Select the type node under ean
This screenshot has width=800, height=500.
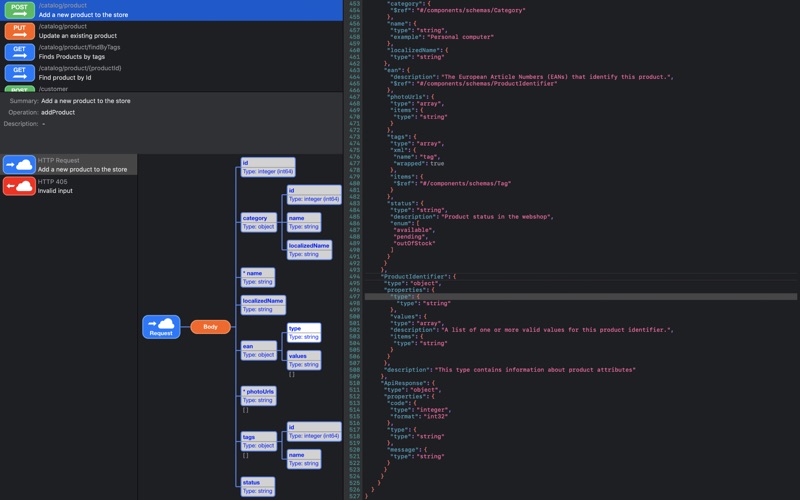tap(304, 333)
